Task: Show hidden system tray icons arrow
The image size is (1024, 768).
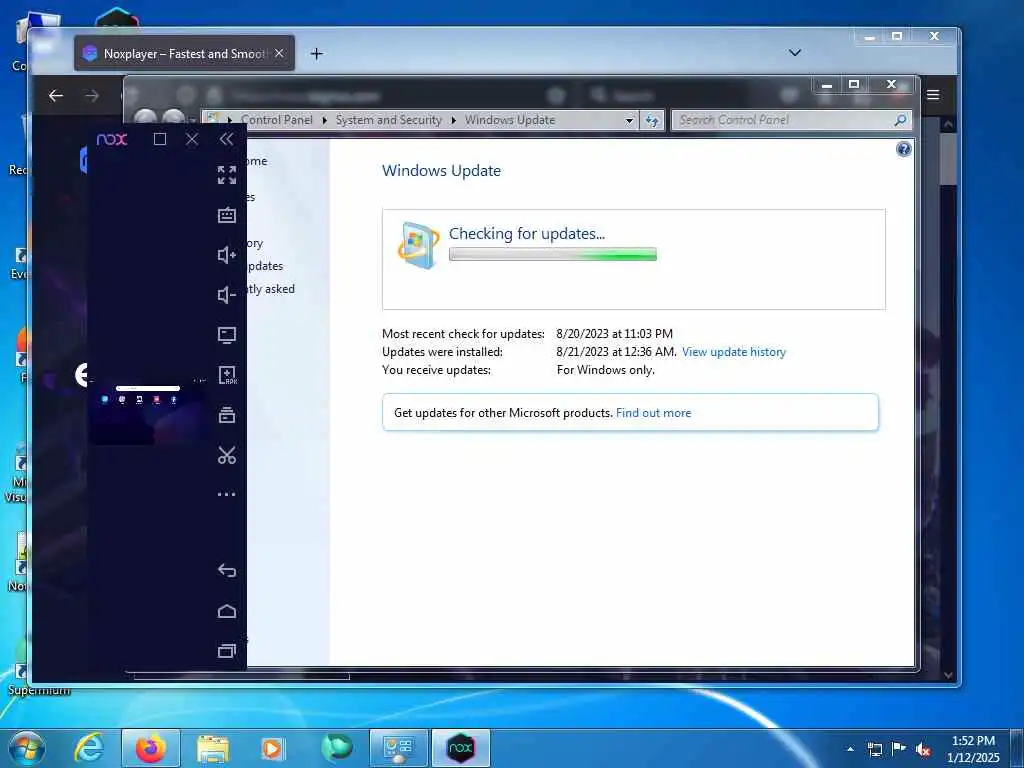Action: [850, 748]
